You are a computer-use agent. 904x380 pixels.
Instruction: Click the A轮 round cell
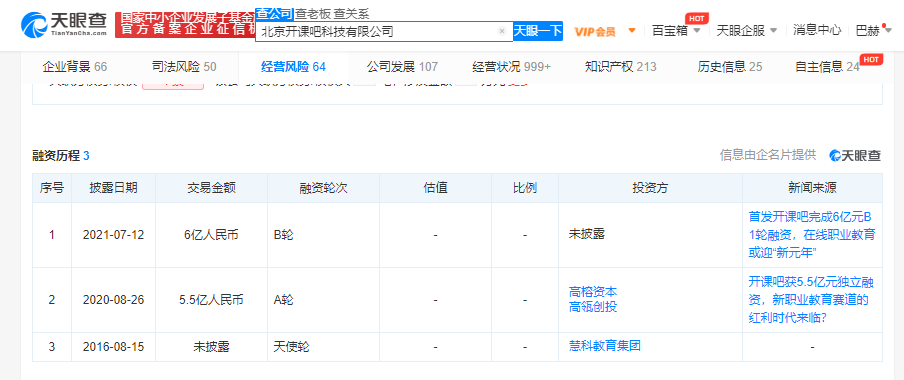(x=323, y=300)
